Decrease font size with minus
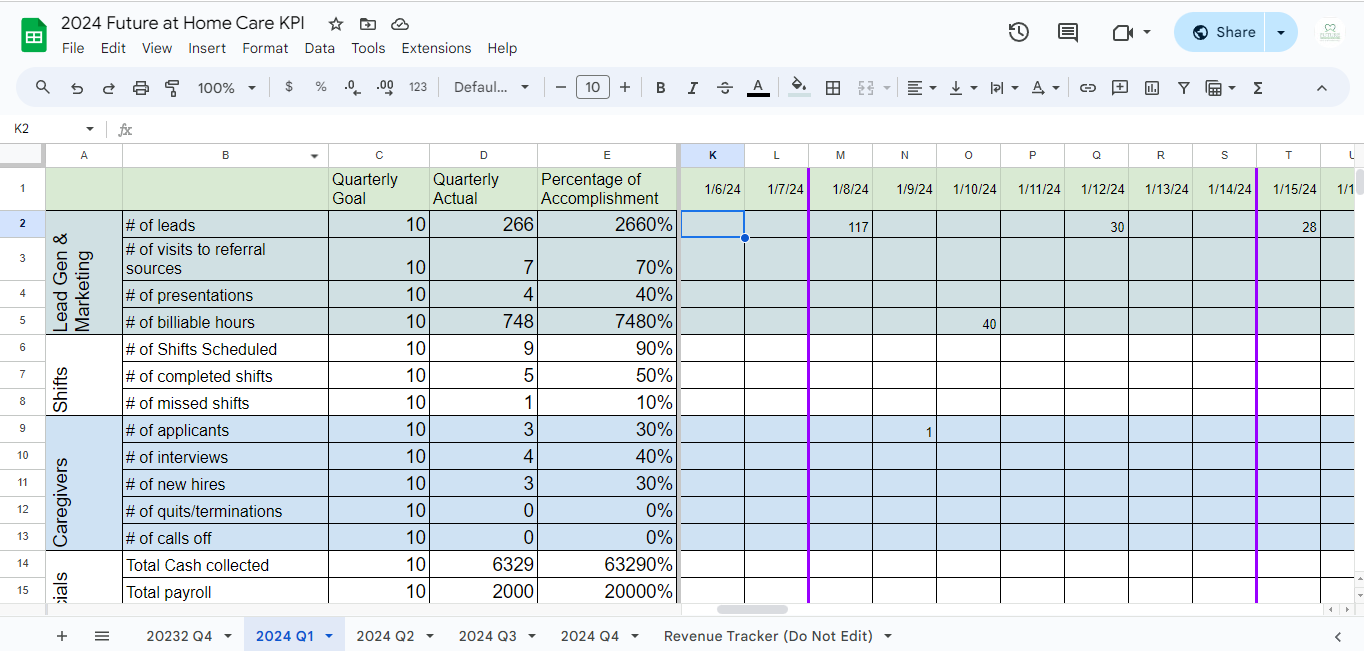This screenshot has height=651, width=1364. coord(561,87)
